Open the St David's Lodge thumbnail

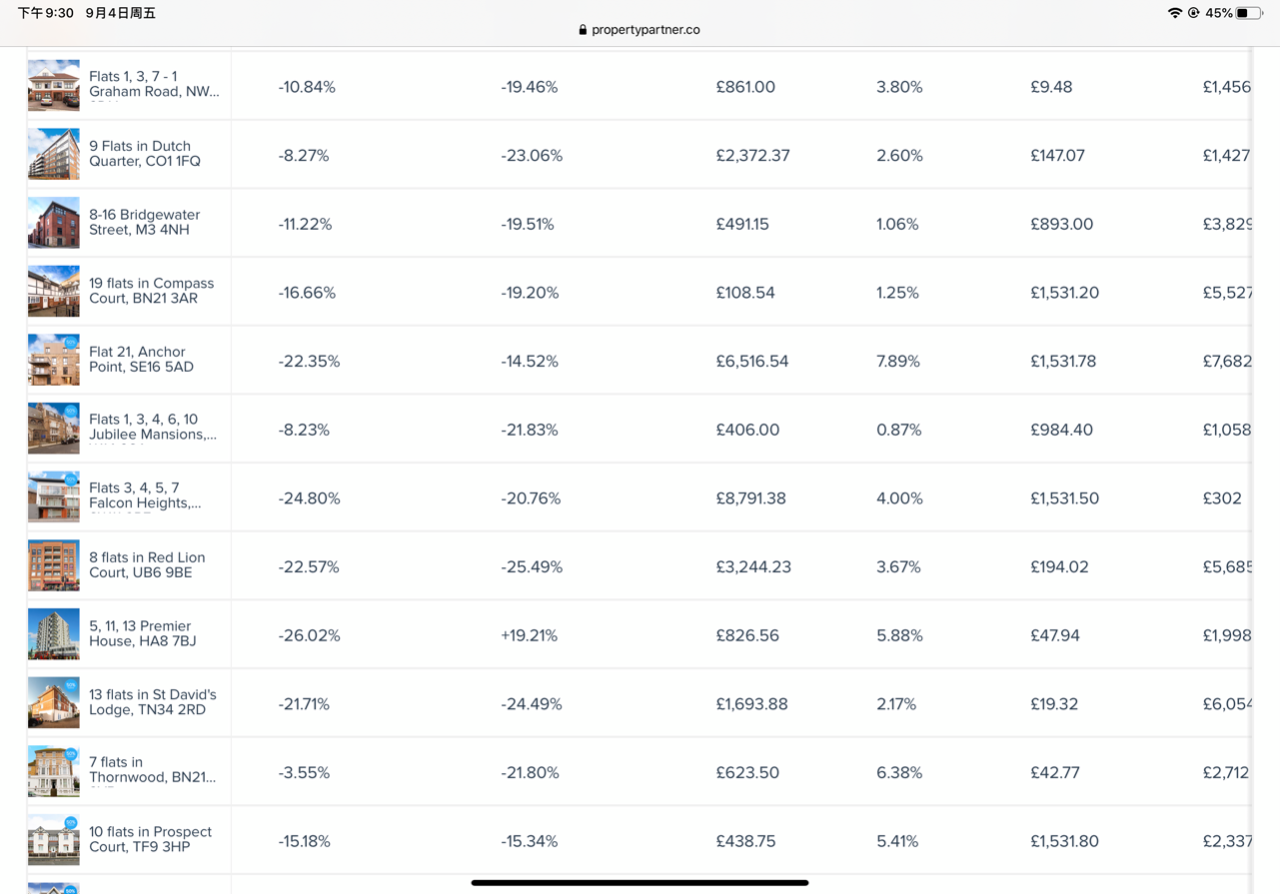54,703
